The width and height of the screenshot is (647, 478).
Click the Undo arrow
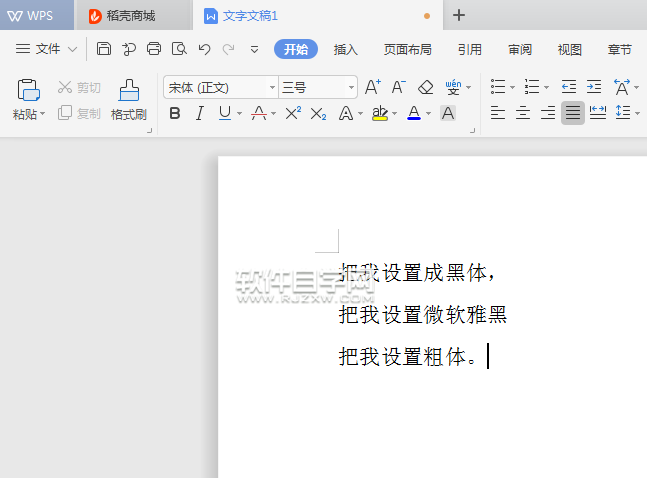click(x=204, y=49)
